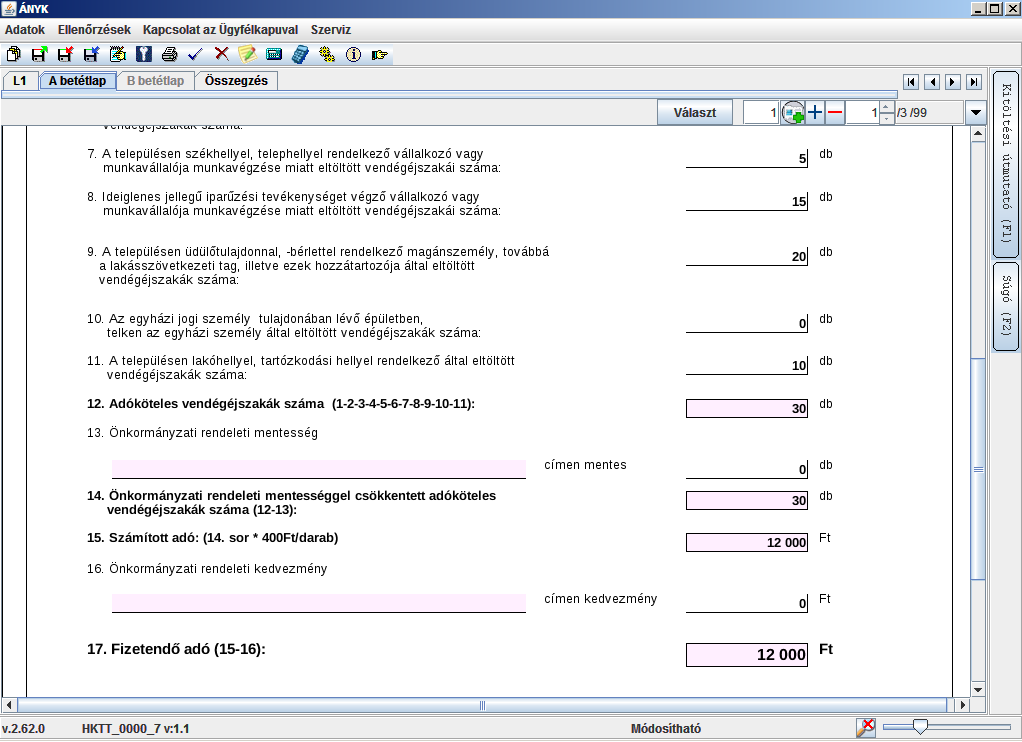Jump to the last page arrow
Image resolution: width=1022 pixels, height=742 pixels.
pyautogui.click(x=974, y=82)
